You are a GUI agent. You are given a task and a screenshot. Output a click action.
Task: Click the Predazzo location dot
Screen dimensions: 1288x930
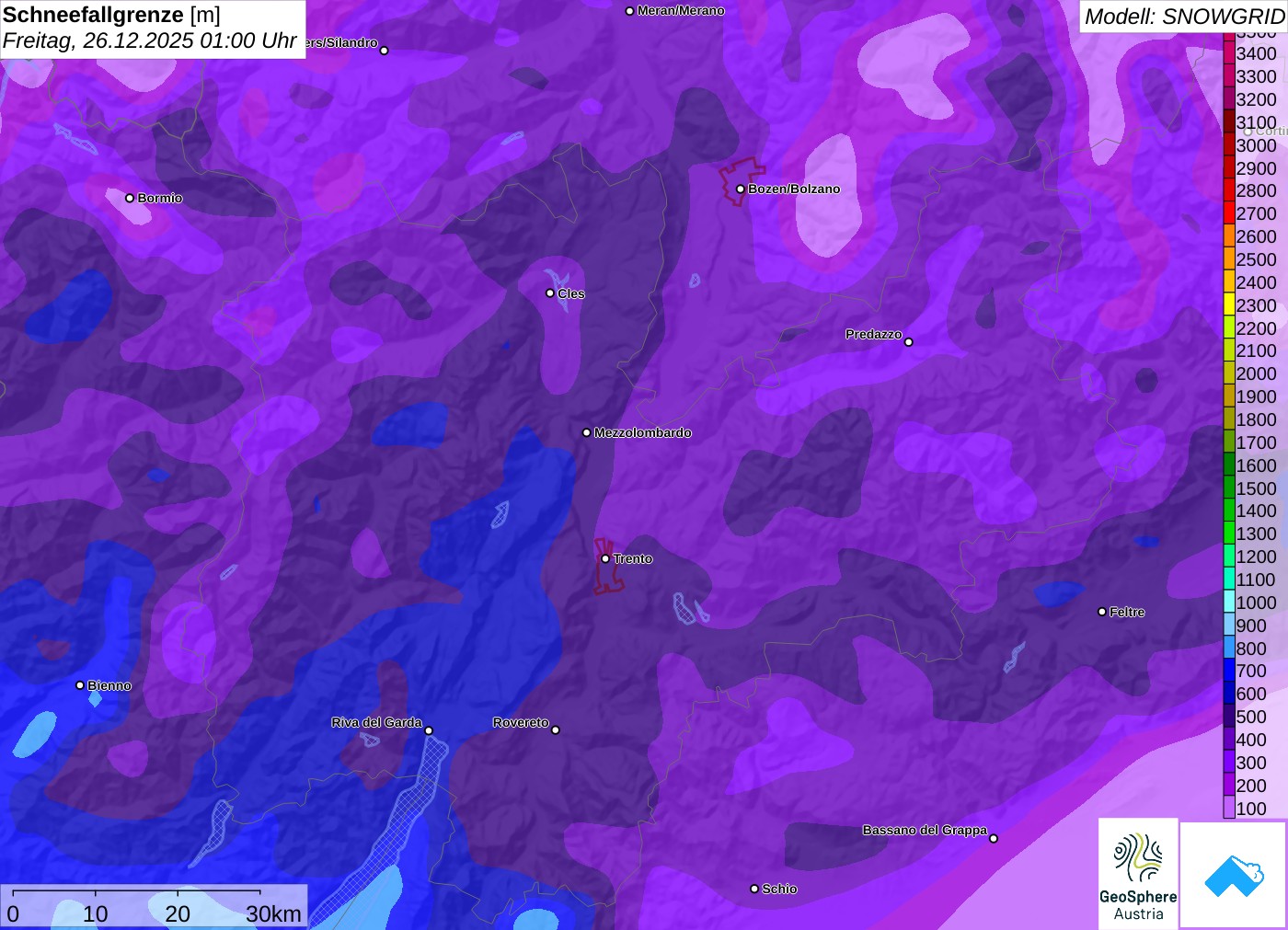tap(909, 342)
